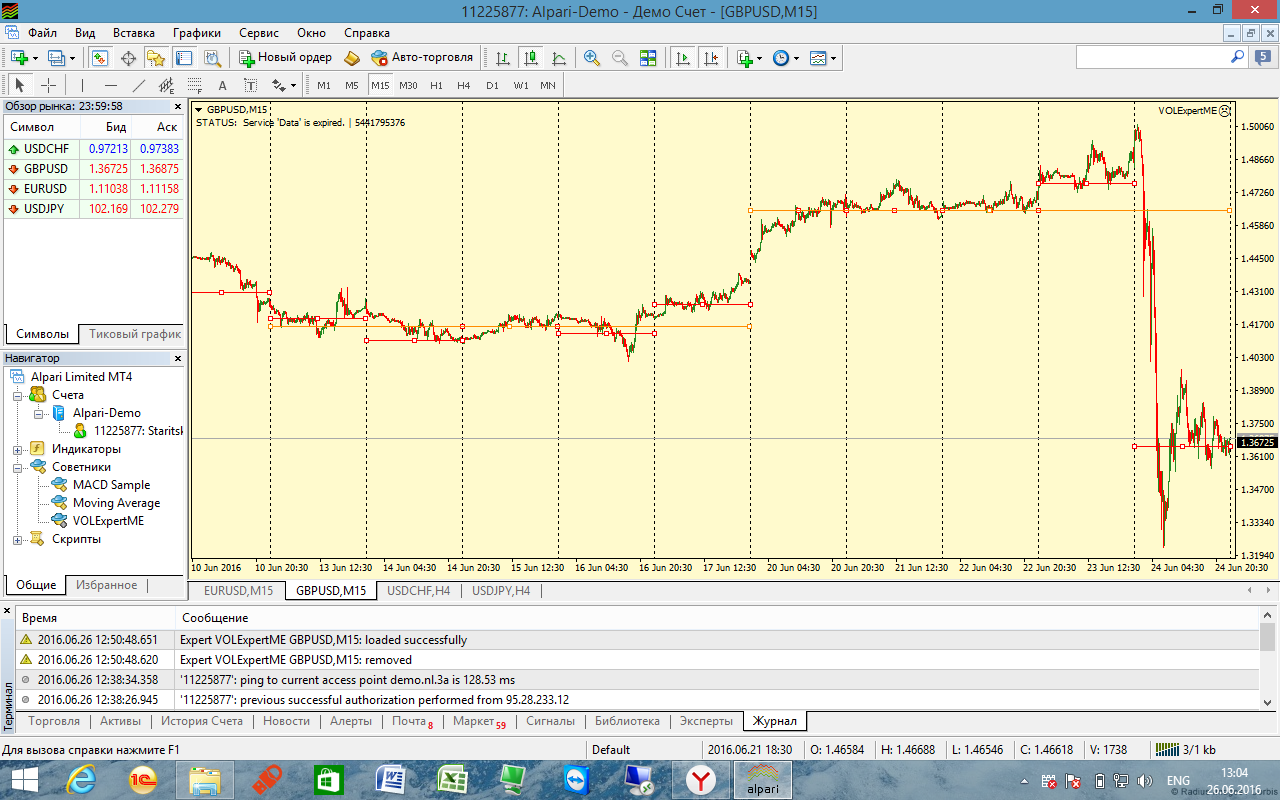Select the Text (A) drawing tool
This screenshot has height=800, width=1280.
pos(222,85)
